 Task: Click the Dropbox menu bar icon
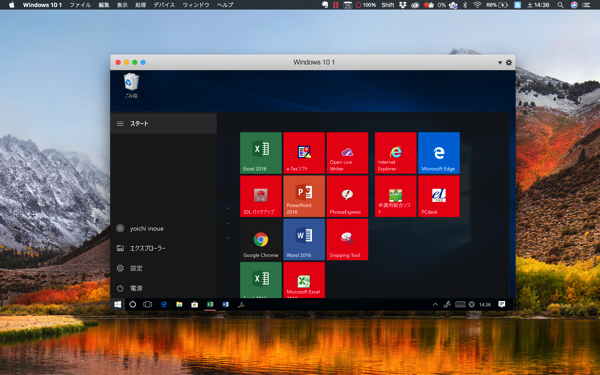(x=403, y=5)
